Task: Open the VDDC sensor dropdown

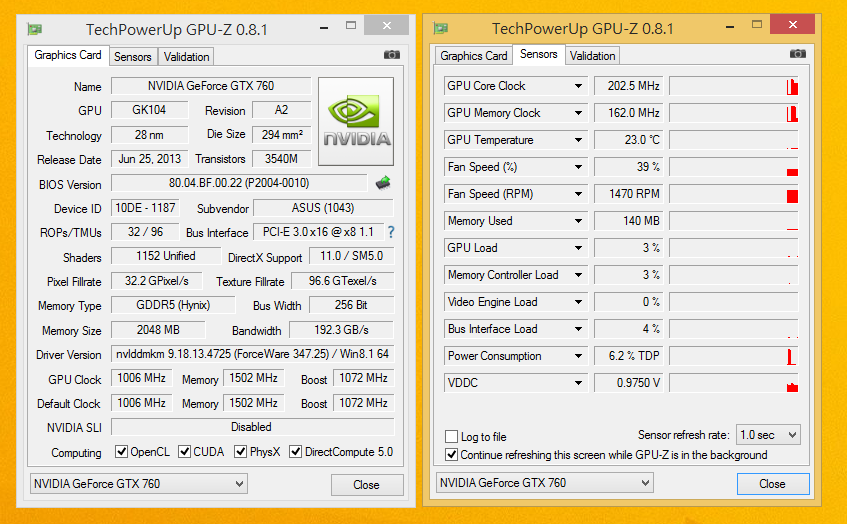Action: tap(578, 383)
